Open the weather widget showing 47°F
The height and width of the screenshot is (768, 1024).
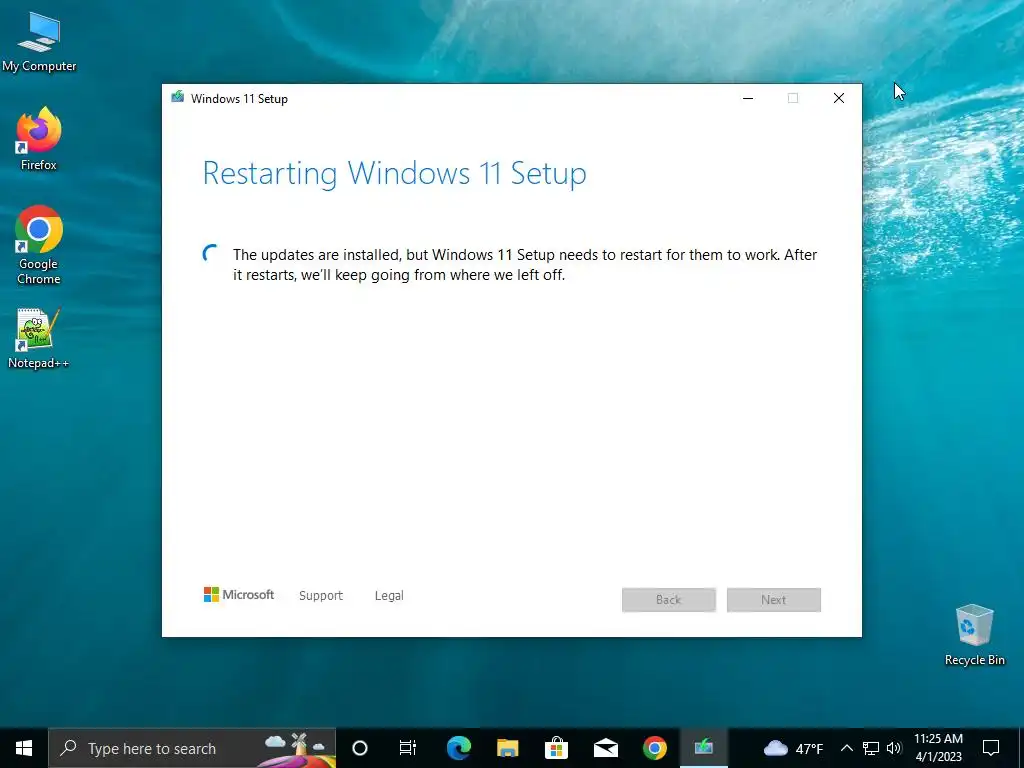pyautogui.click(x=793, y=748)
